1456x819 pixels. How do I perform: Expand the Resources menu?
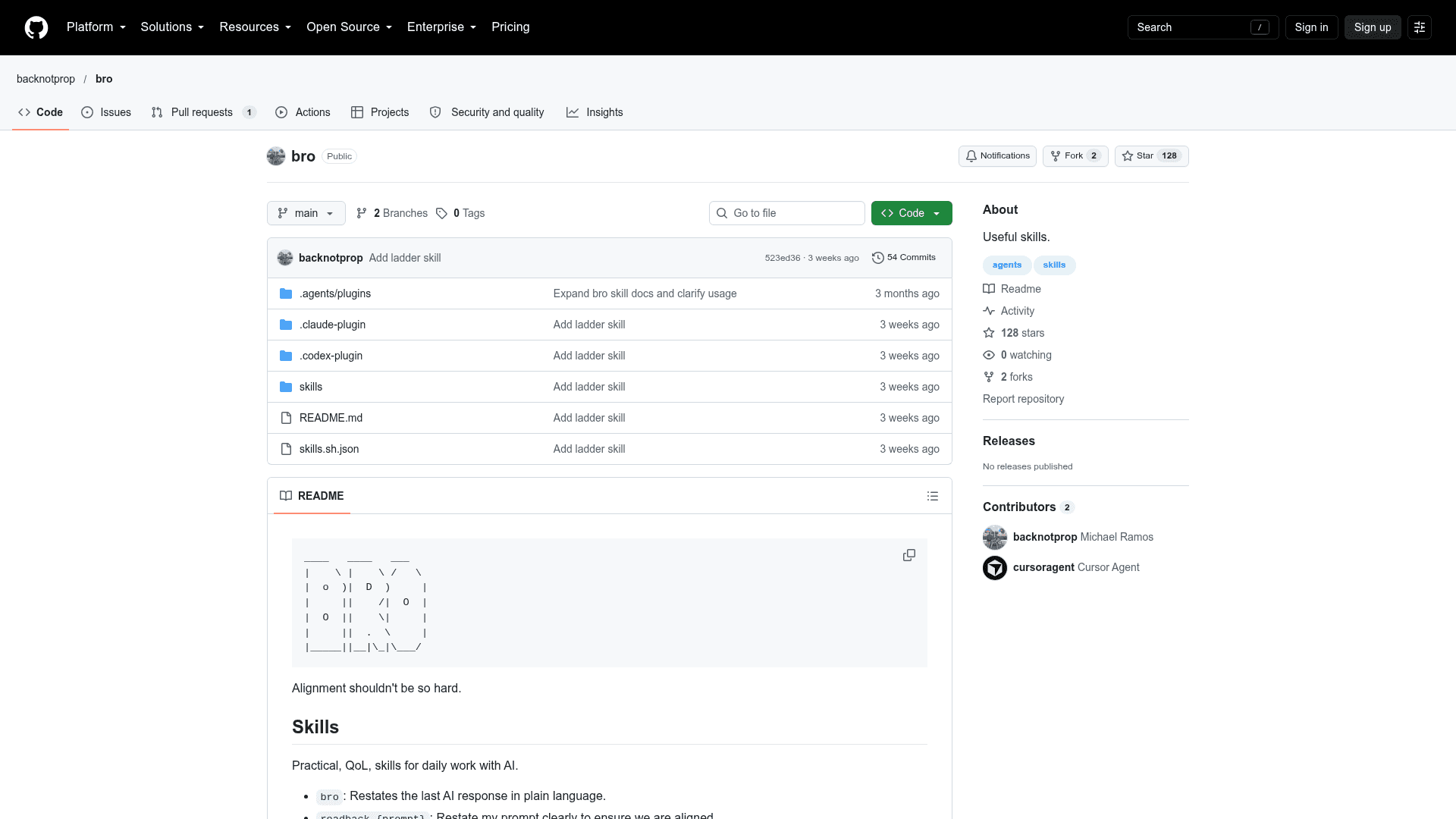[x=255, y=27]
